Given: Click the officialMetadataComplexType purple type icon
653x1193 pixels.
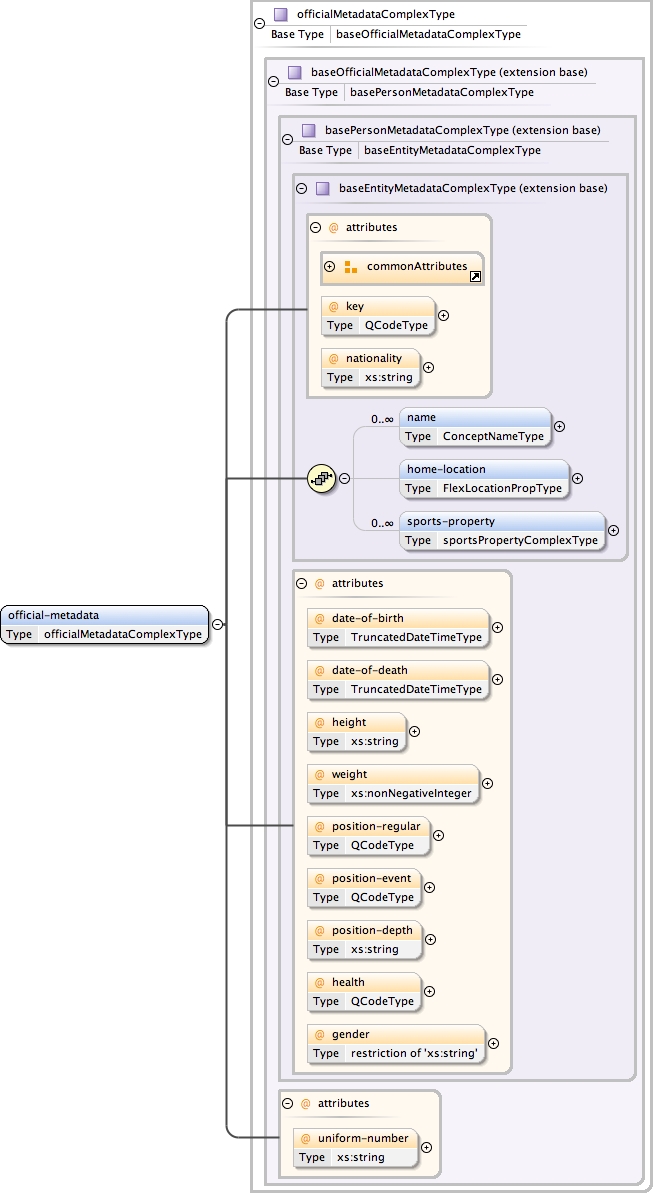Looking at the screenshot, I should (x=281, y=15).
